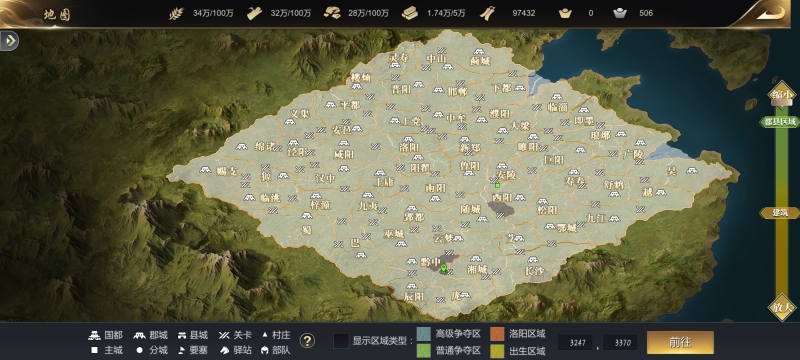Click the green location pin near 黔中
This screenshot has width=800, height=360.
(443, 269)
